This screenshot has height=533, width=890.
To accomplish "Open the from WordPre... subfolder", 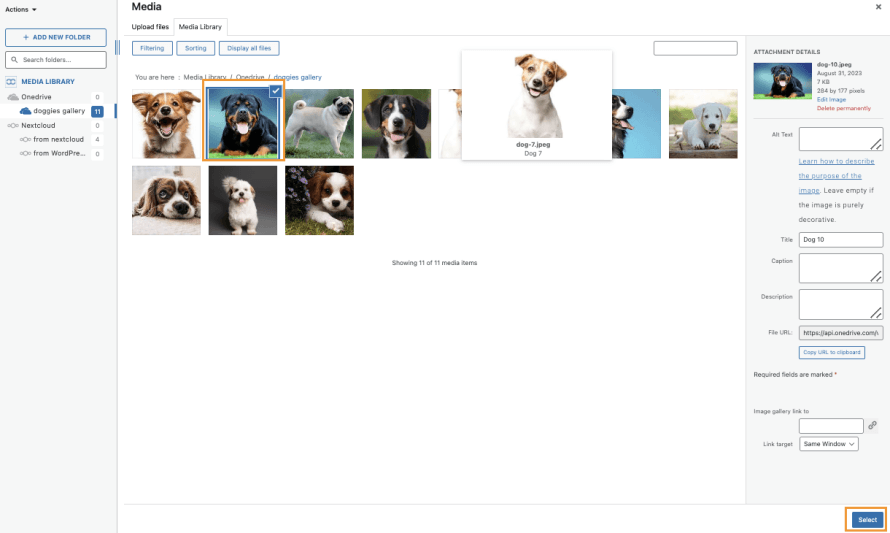I will point(59,153).
